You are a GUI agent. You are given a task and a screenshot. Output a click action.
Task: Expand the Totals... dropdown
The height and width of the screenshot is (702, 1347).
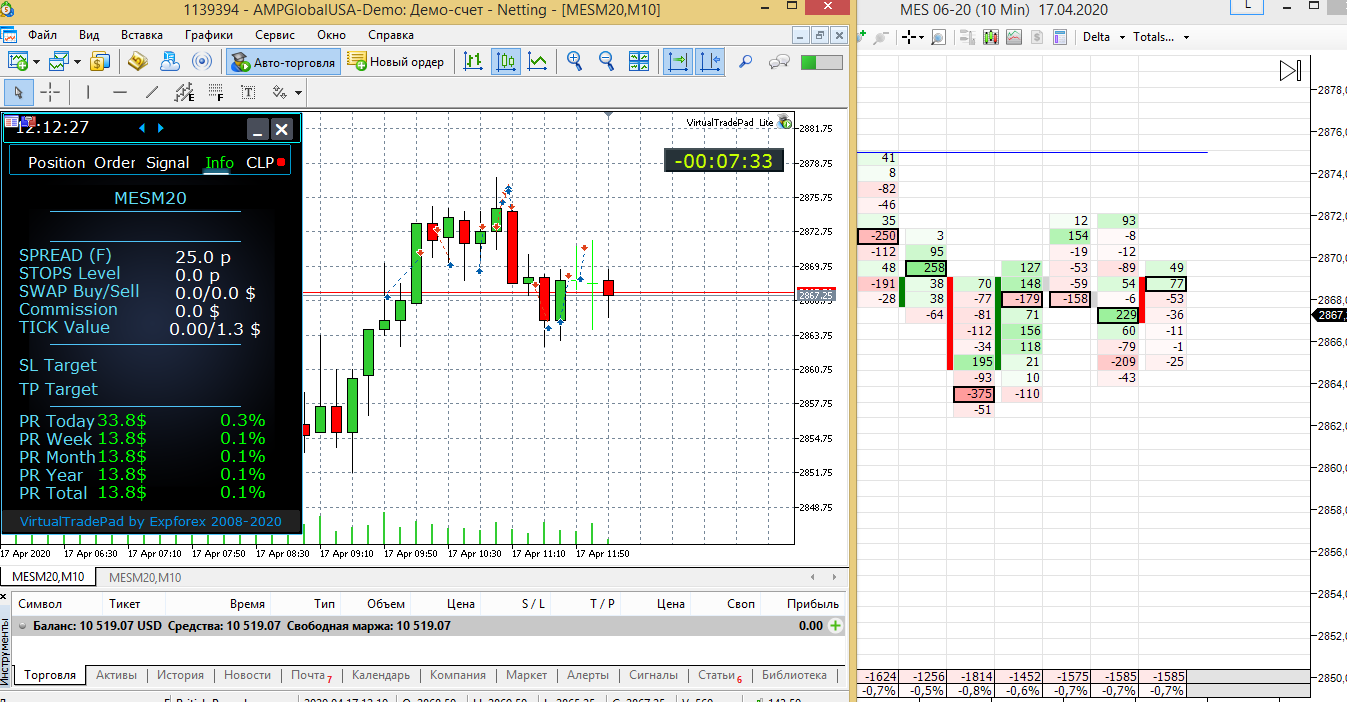(x=1161, y=37)
